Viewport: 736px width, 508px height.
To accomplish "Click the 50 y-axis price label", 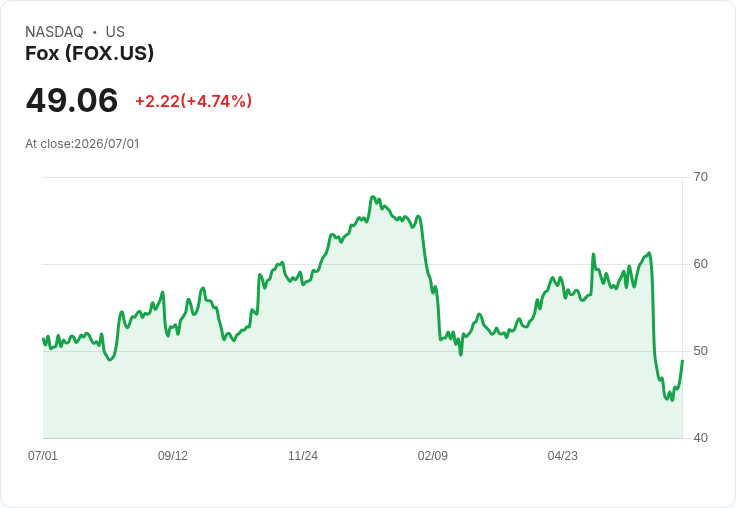I will tap(700, 351).
